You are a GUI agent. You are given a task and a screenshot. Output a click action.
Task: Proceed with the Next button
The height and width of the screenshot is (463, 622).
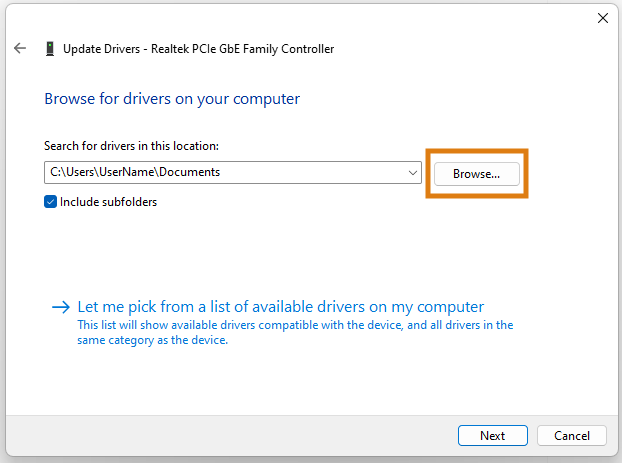pos(493,436)
